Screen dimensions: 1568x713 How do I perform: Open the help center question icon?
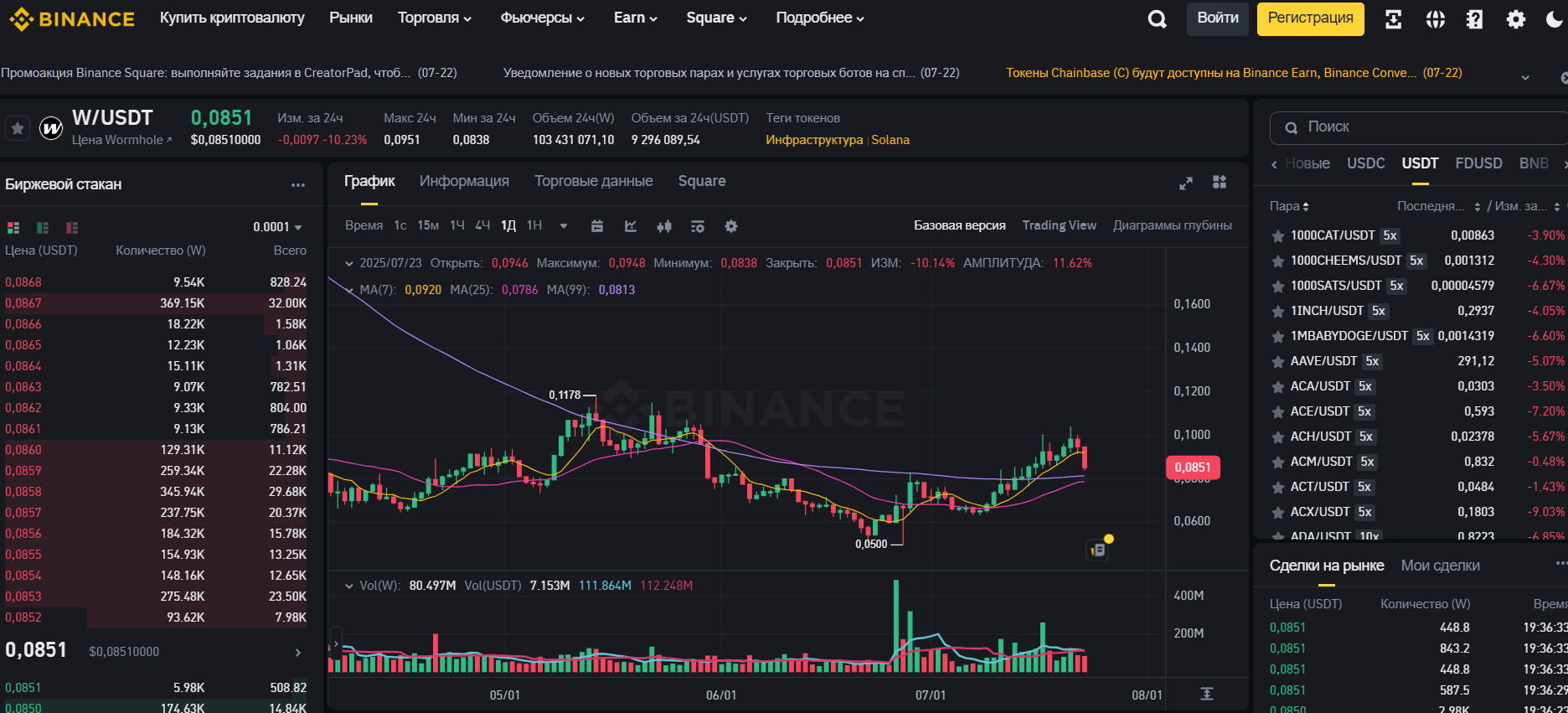coord(1475,19)
